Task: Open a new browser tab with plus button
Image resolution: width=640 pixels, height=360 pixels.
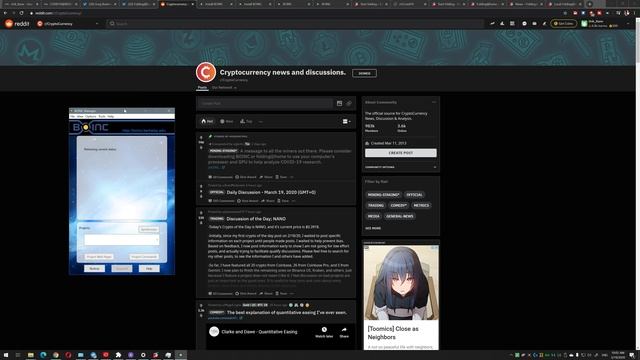Action: (589, 4)
